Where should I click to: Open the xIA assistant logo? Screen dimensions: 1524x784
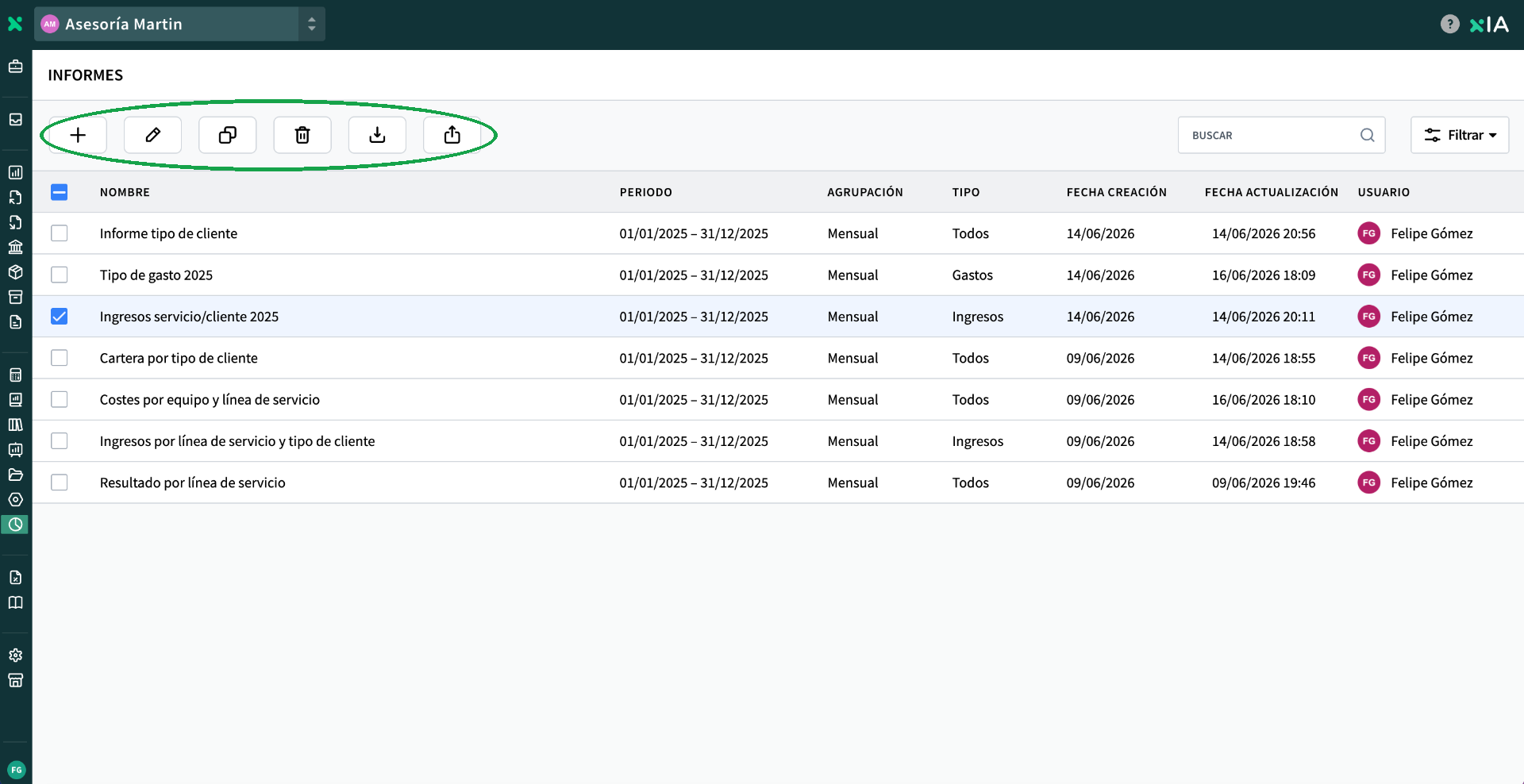[x=1489, y=25]
